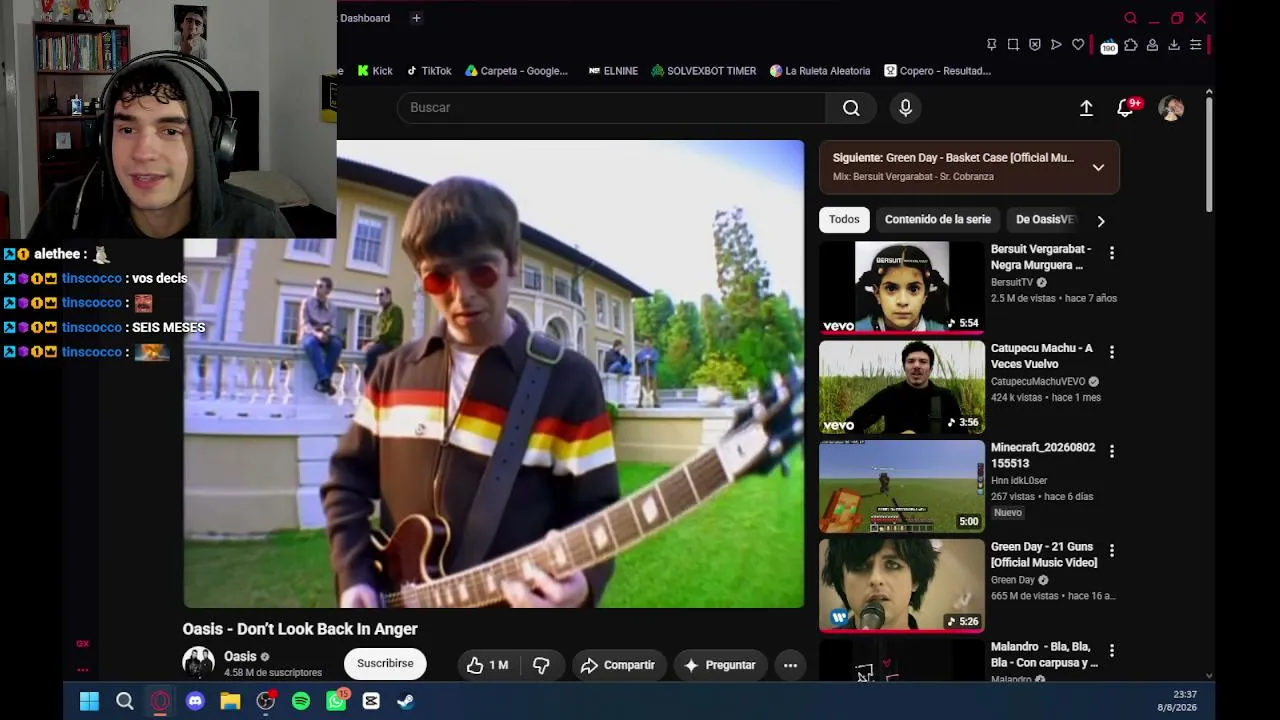Viewport: 1280px width, 720px height.
Task: Add page to bookmarks with heart icon
Action: (x=1078, y=45)
